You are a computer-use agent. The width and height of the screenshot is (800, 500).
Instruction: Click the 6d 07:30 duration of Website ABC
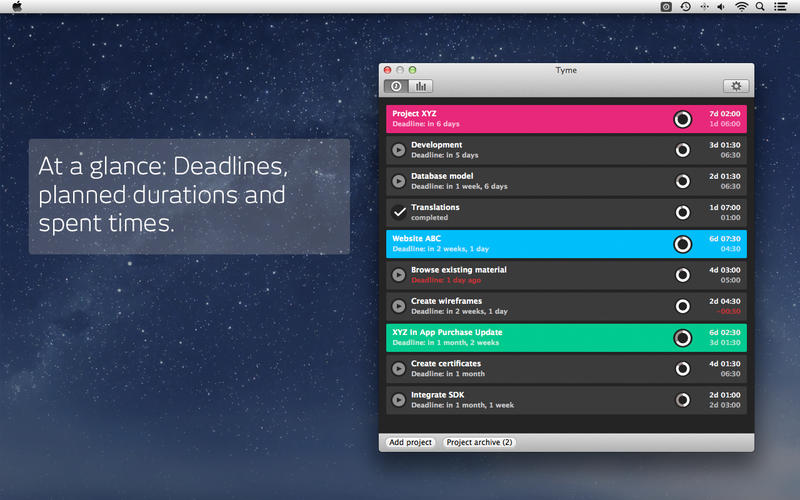click(724, 239)
